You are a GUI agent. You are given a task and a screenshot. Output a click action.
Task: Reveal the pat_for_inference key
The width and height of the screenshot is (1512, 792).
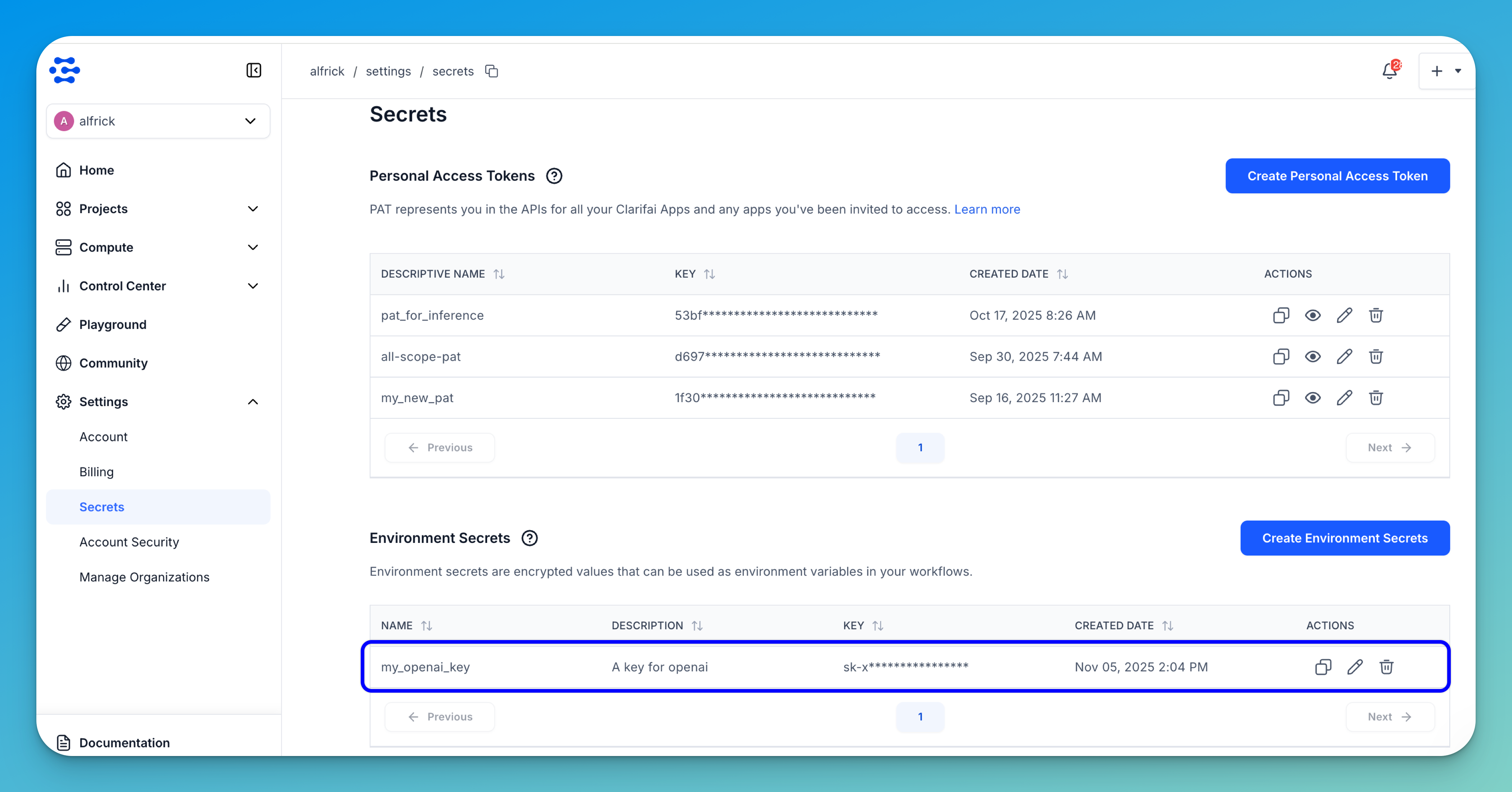click(1313, 315)
